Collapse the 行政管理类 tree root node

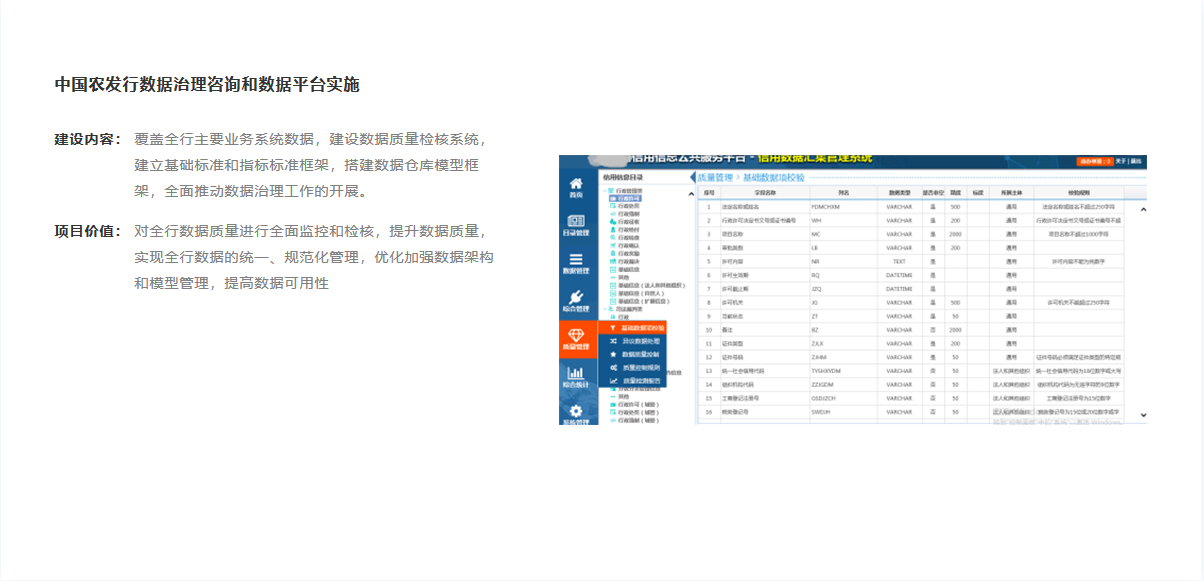[x=606, y=190]
